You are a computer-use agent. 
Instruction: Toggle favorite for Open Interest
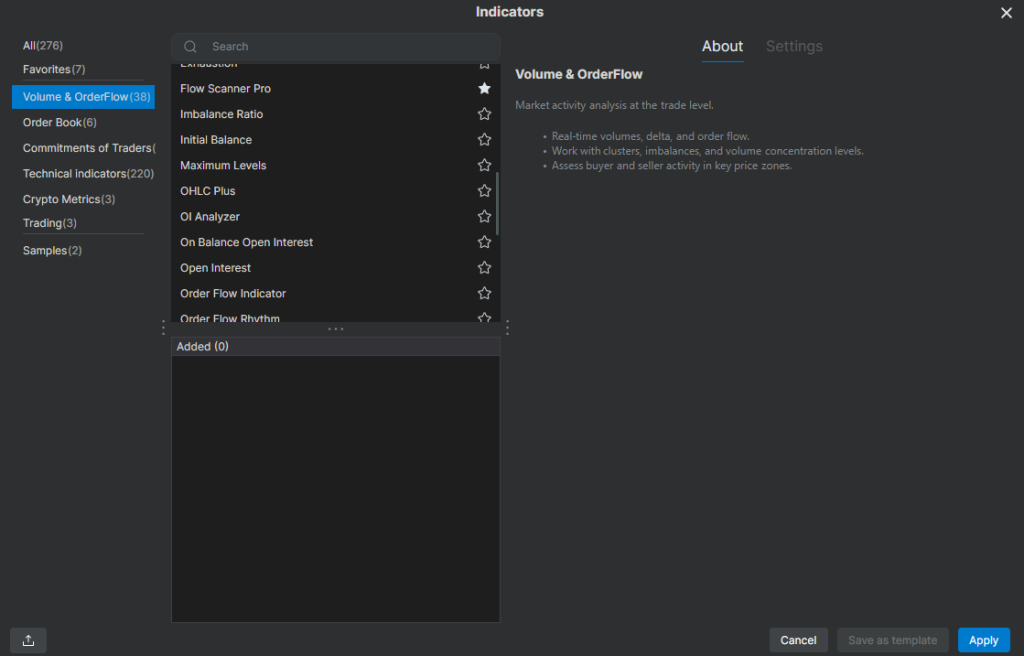pos(484,268)
